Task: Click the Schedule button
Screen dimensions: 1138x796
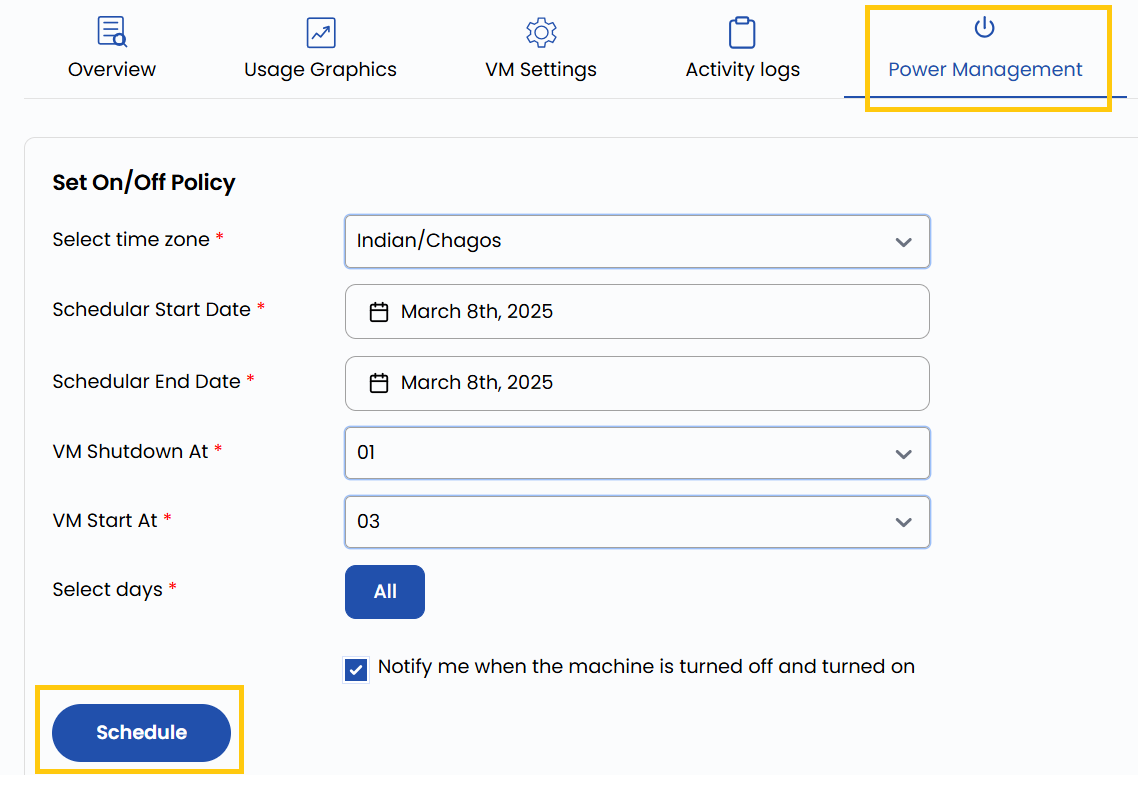Action: (x=140, y=732)
